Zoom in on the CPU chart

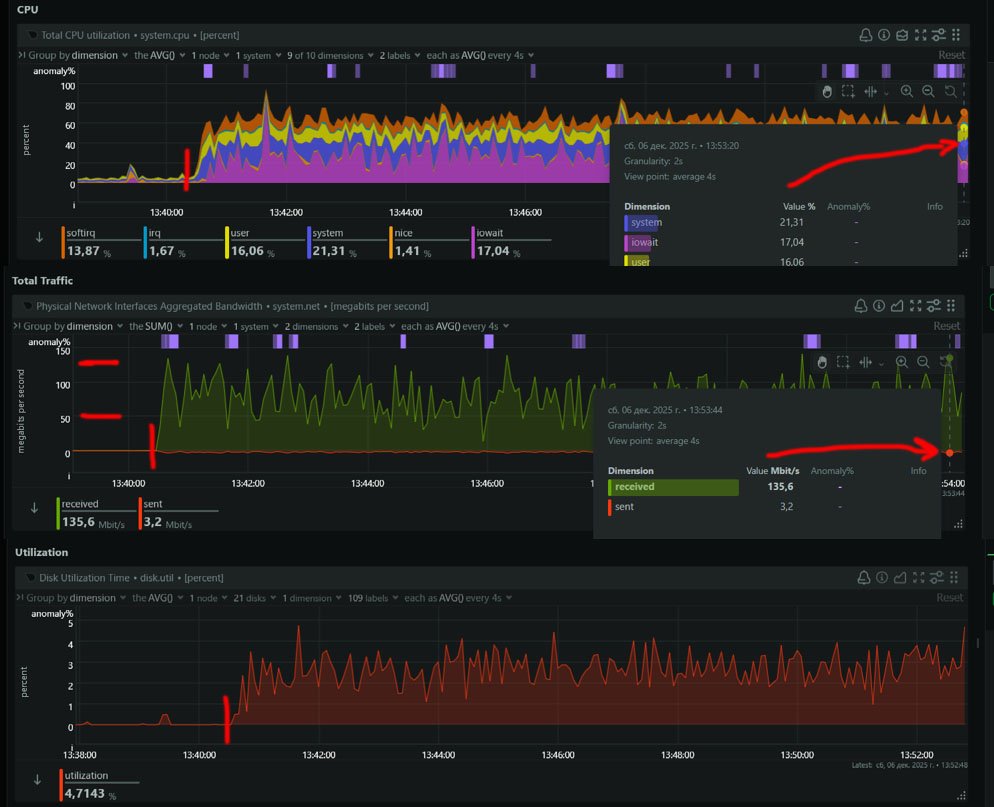tap(907, 91)
